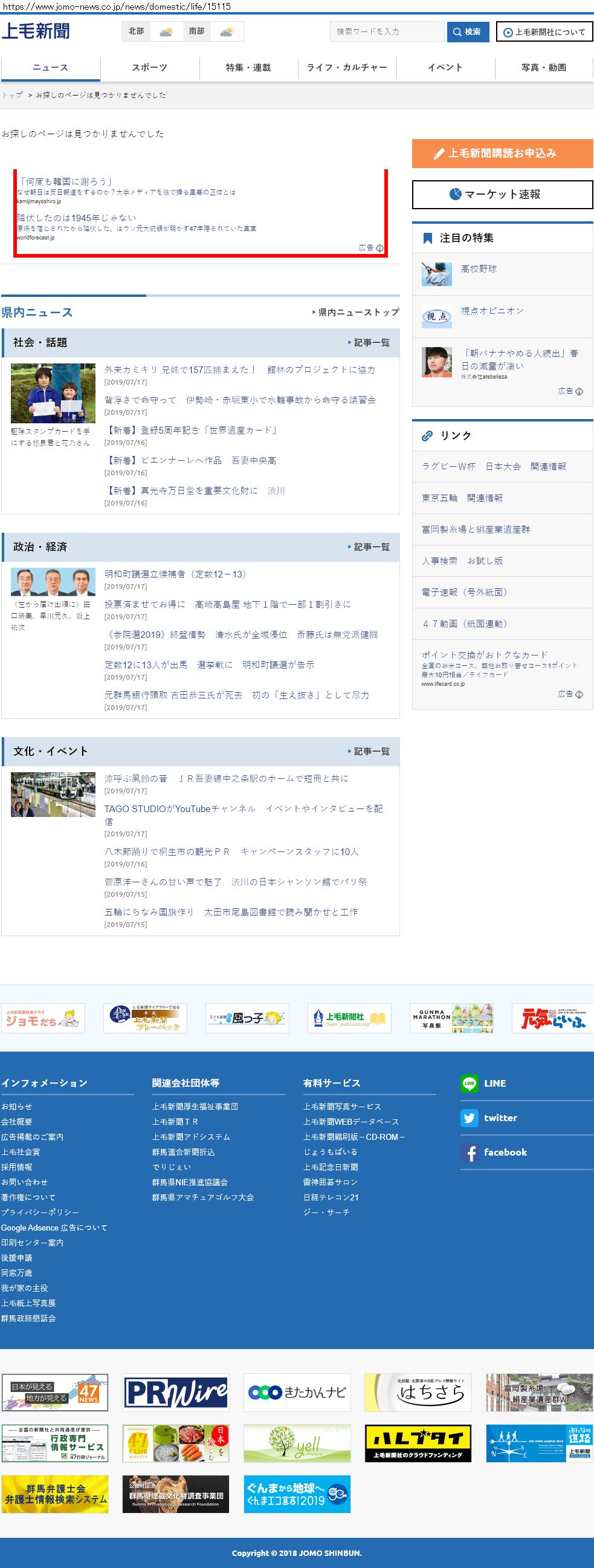
Task: Open the 47NEWS banner
Action: click(55, 1392)
